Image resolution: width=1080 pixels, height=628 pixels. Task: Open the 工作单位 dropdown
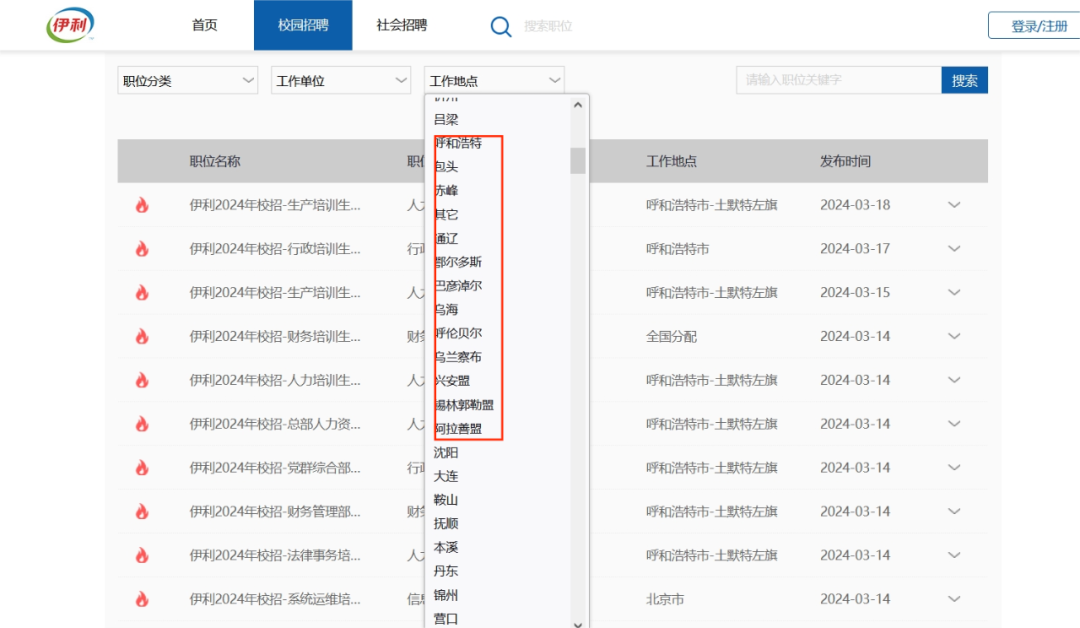coord(341,81)
